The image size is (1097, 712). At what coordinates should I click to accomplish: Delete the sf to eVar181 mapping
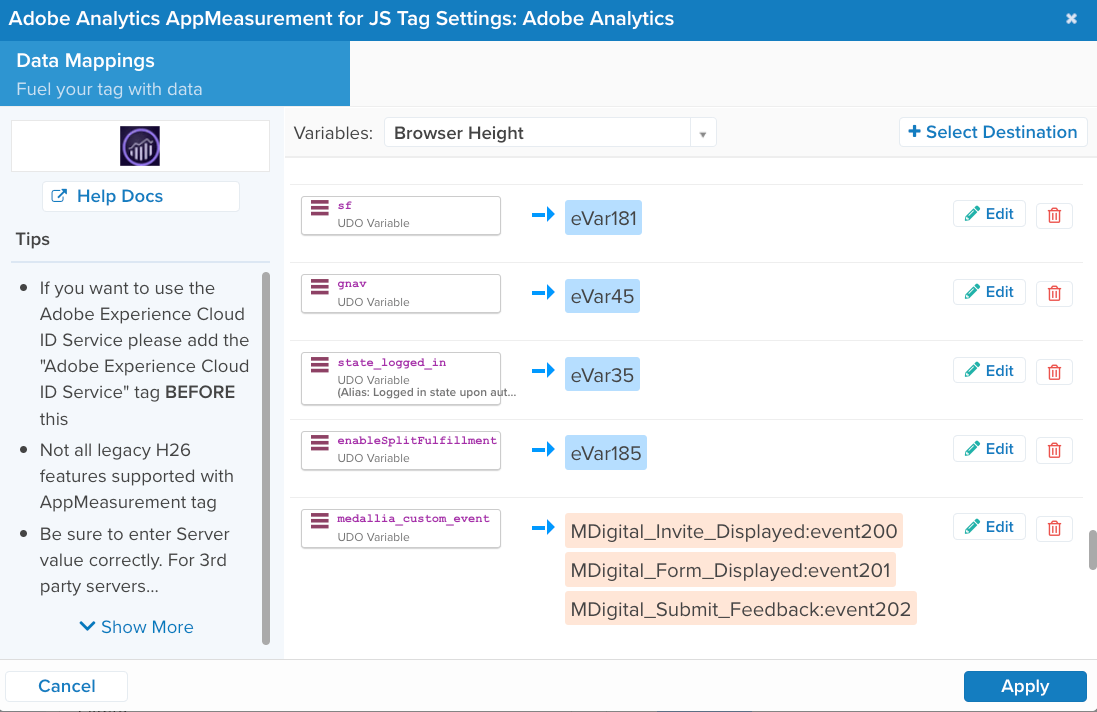coord(1053,215)
